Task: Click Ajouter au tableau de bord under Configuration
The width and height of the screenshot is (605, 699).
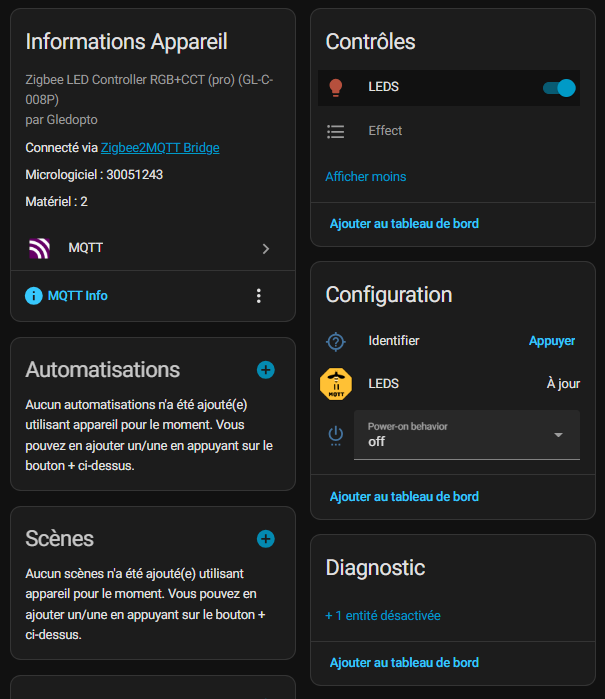Action: coord(404,497)
